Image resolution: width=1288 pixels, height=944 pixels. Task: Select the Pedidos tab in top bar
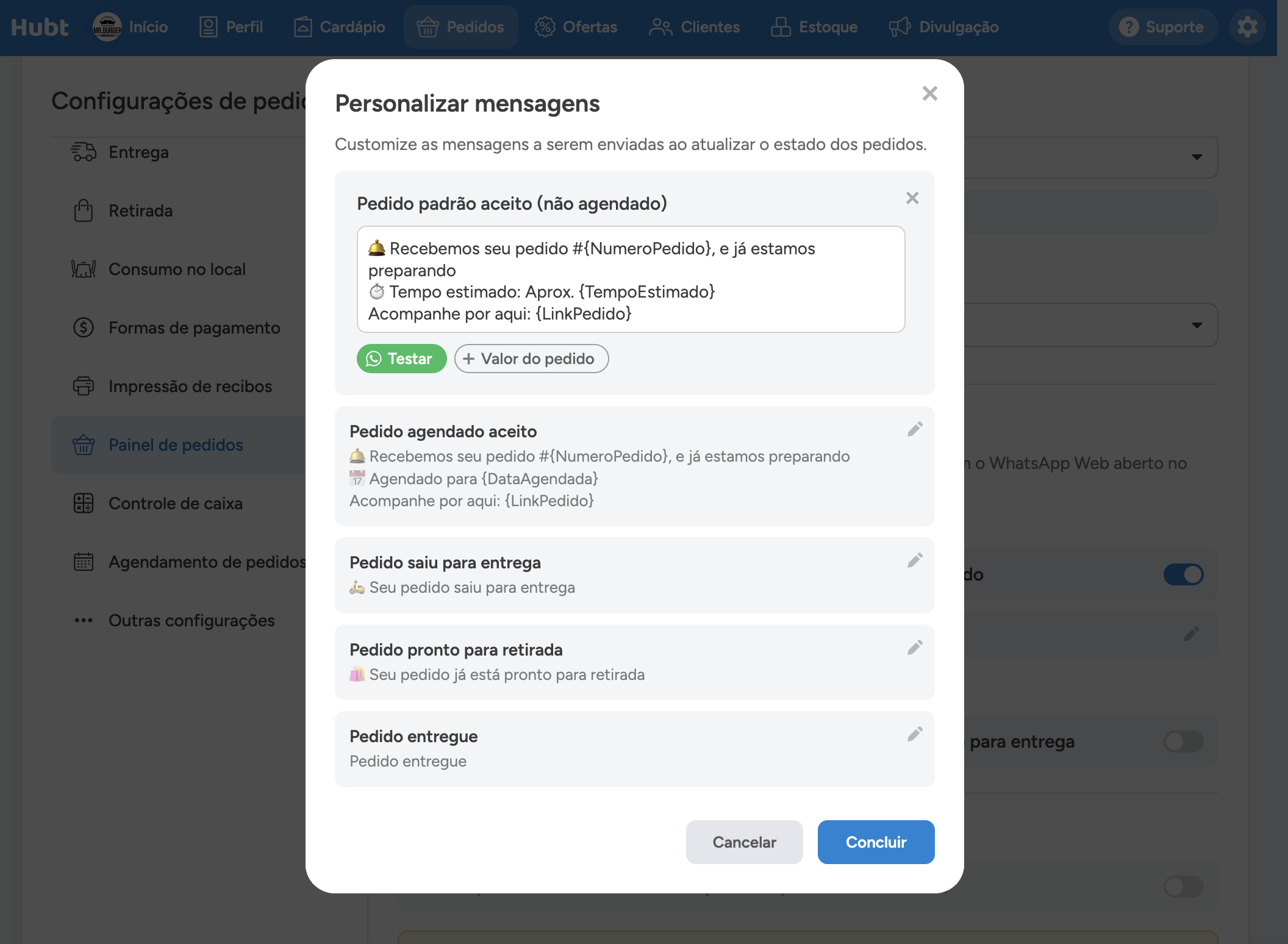point(460,27)
